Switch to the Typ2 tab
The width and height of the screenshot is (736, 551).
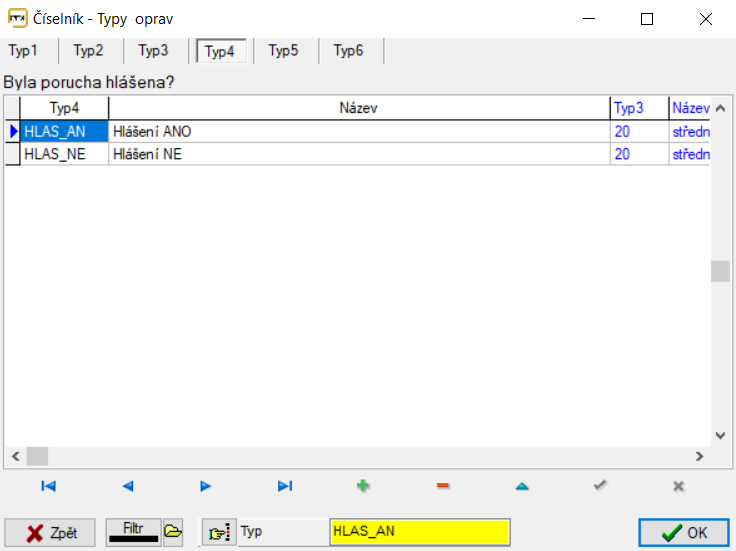[x=88, y=50]
